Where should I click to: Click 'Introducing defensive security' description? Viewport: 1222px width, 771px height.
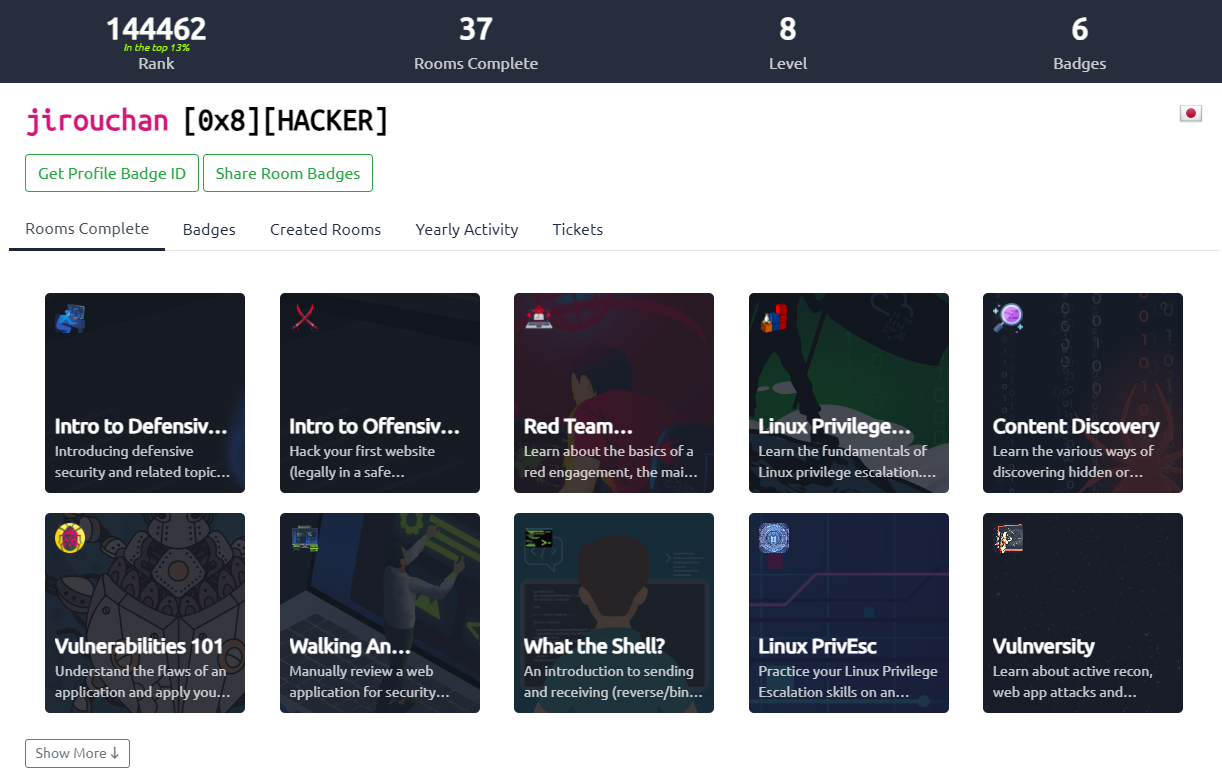143,462
